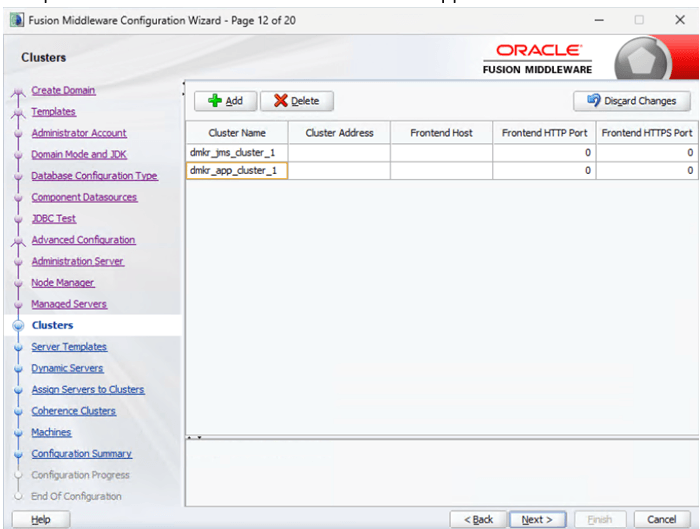Cancel the configuration wizard
This screenshot has height=529, width=700.
[662, 520]
